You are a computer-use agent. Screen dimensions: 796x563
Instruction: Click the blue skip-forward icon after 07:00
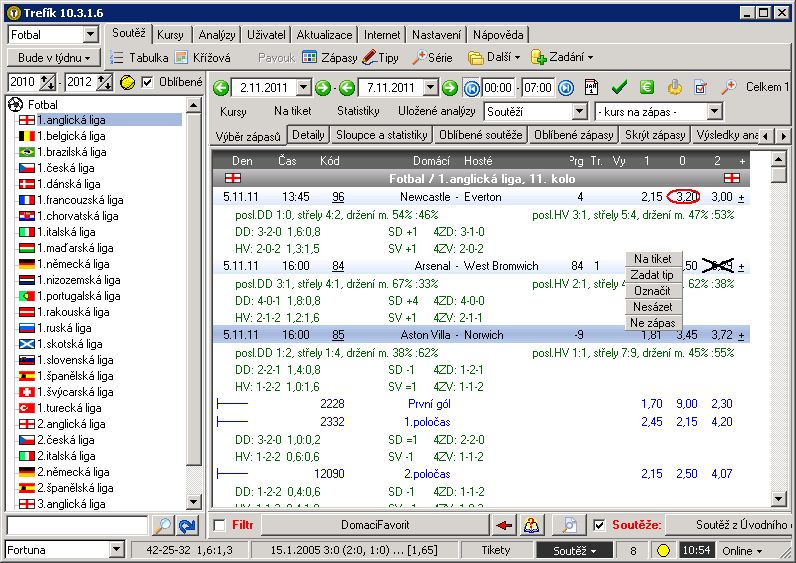pos(566,88)
